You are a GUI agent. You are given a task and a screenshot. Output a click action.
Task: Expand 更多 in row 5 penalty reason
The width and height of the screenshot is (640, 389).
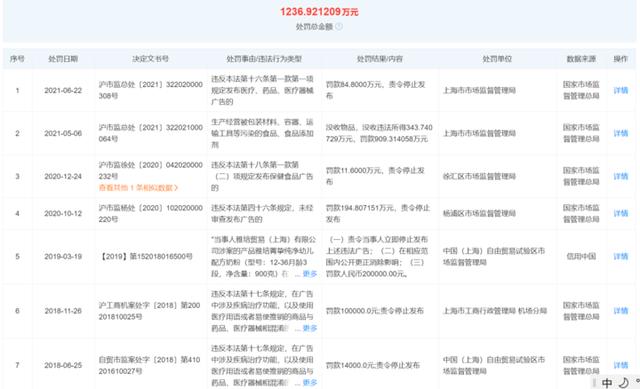pyautogui.click(x=310, y=274)
